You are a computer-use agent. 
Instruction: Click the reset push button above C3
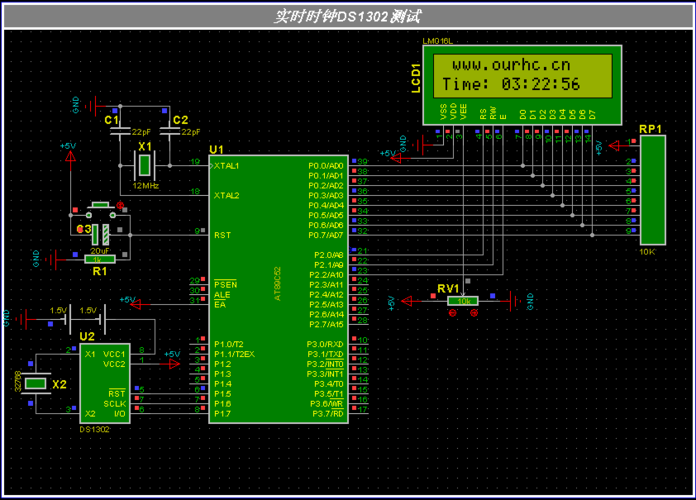point(101,210)
